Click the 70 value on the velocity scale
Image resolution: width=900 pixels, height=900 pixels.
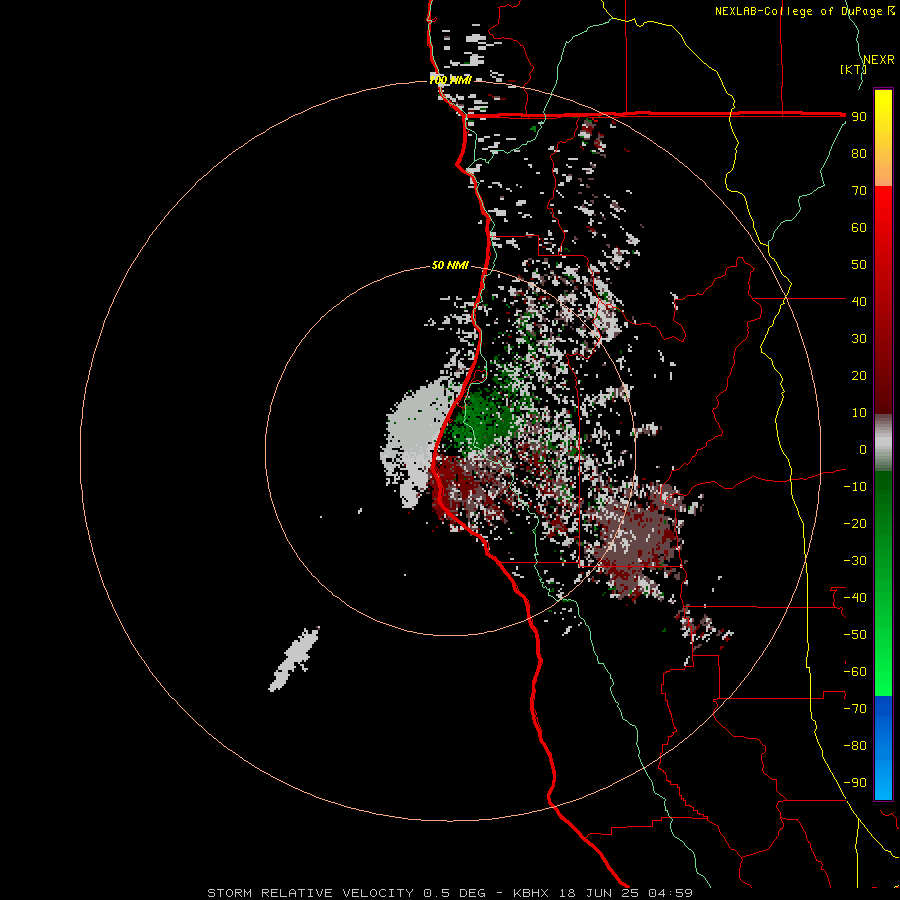(859, 191)
